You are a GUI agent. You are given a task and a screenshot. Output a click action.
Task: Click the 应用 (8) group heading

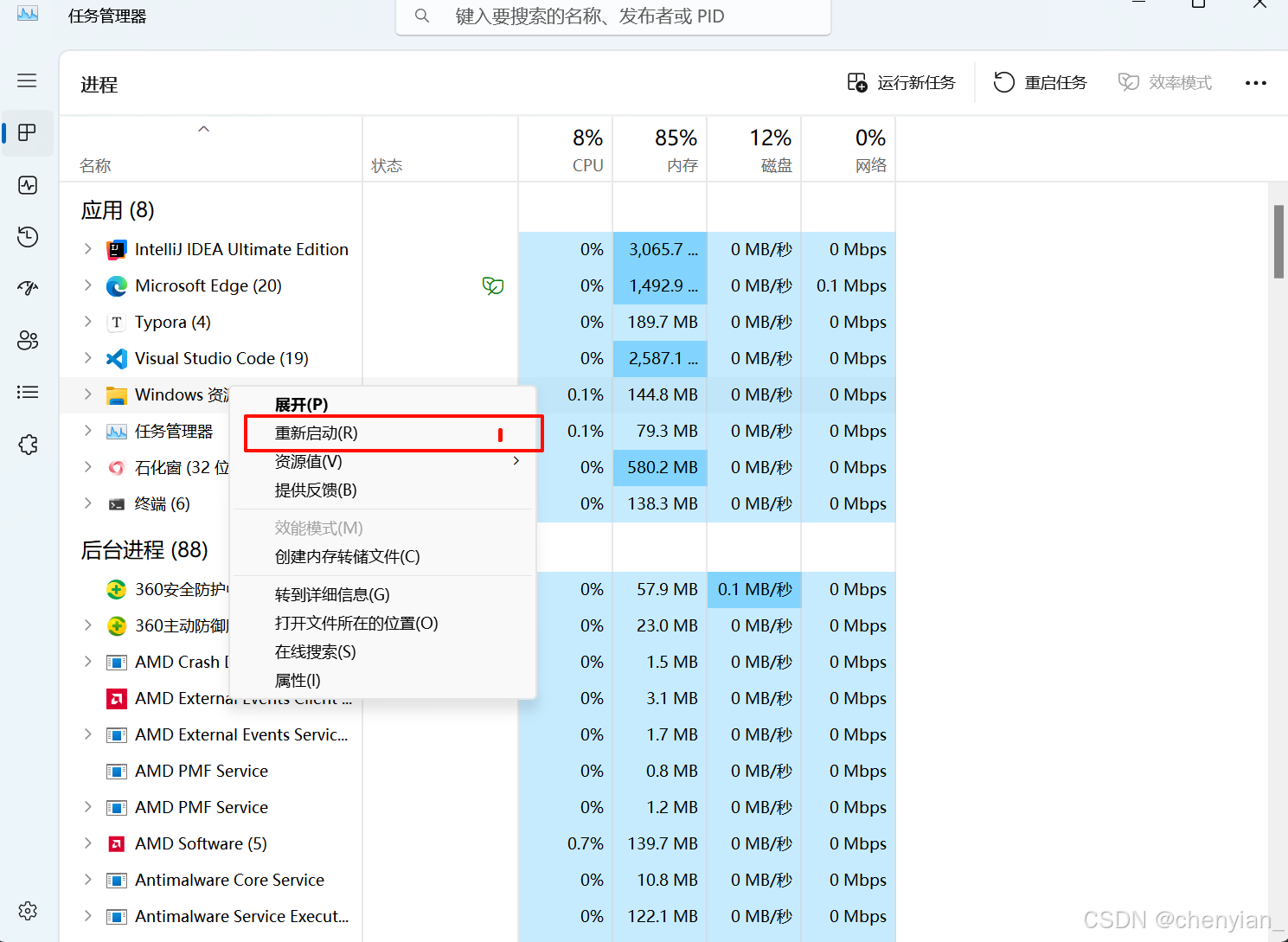118,210
